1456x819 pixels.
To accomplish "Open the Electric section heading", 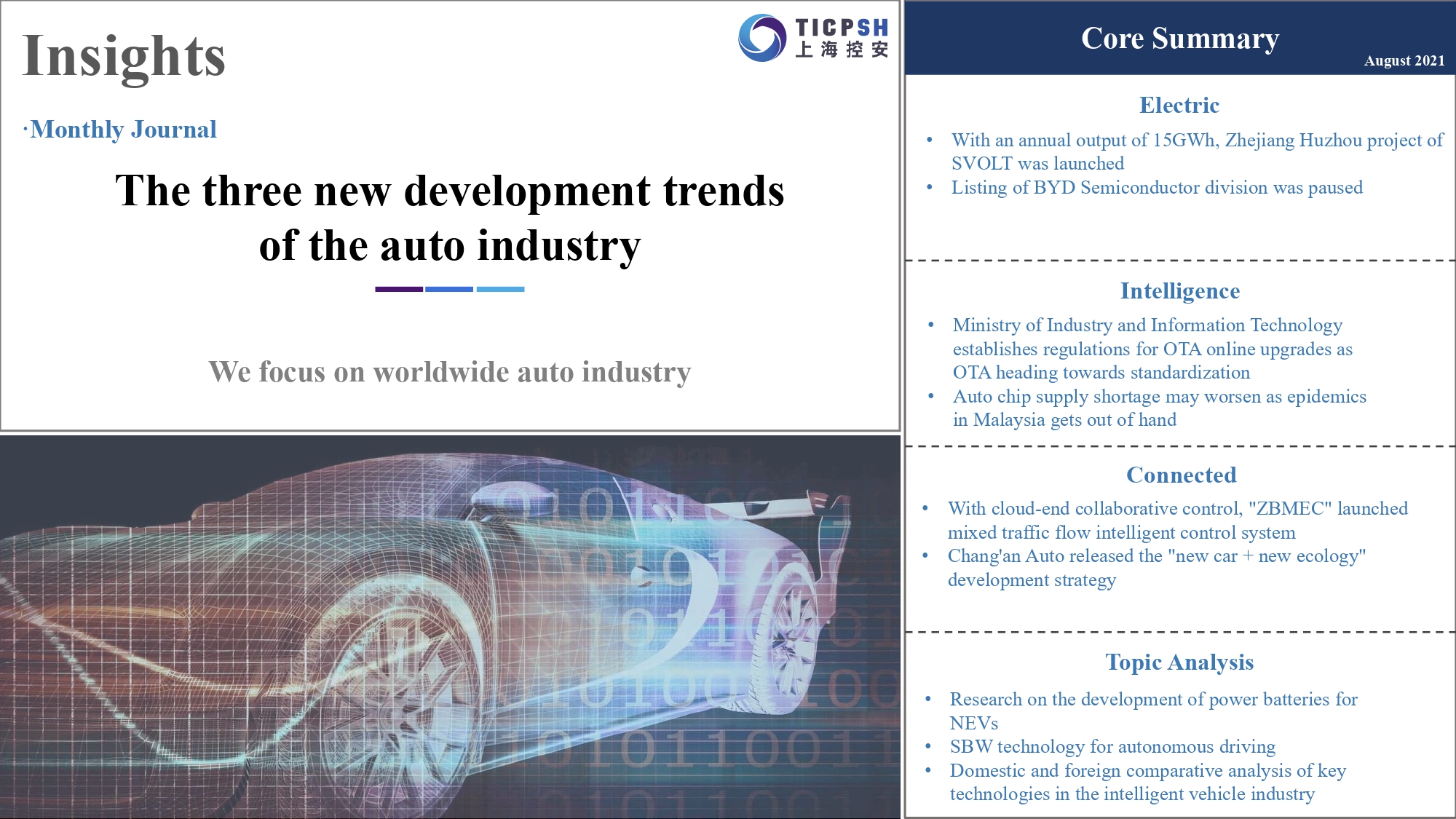I will point(1179,105).
